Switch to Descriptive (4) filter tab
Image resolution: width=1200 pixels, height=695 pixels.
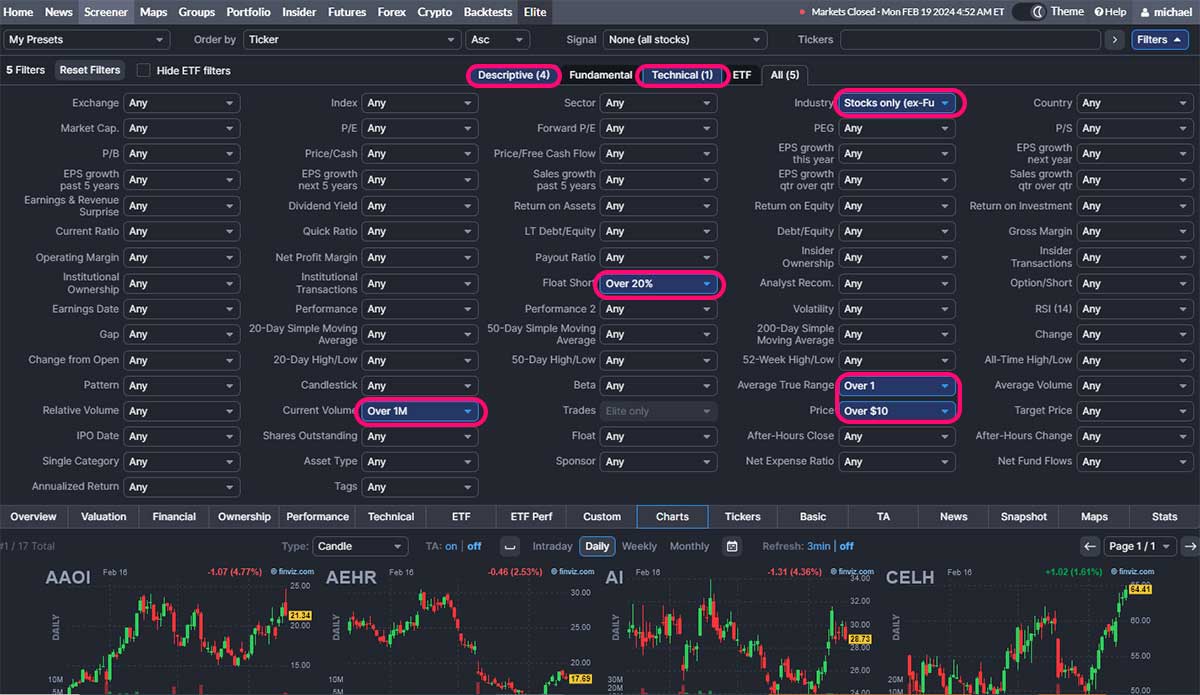click(514, 75)
